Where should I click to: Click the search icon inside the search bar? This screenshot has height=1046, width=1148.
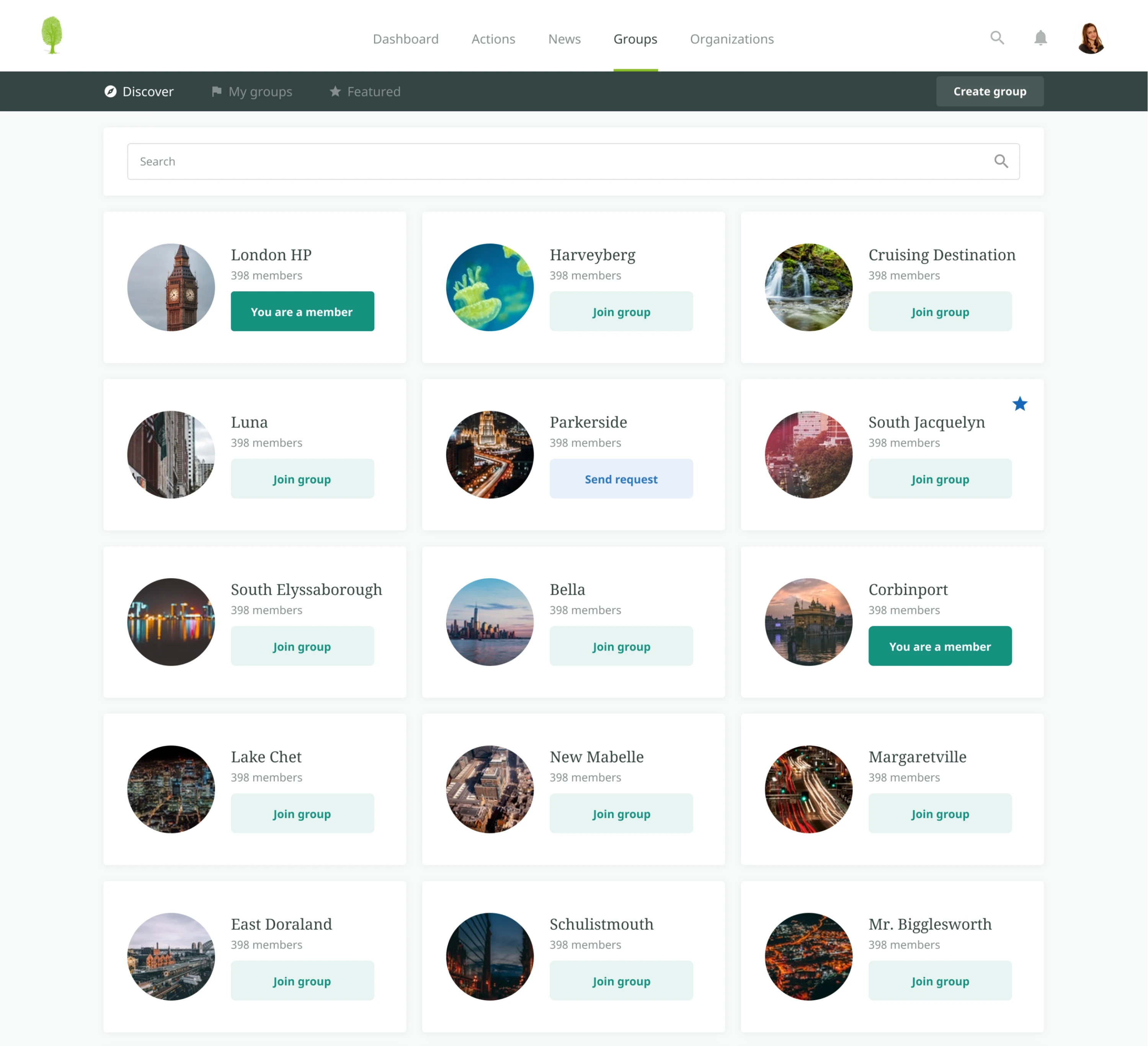(1001, 161)
